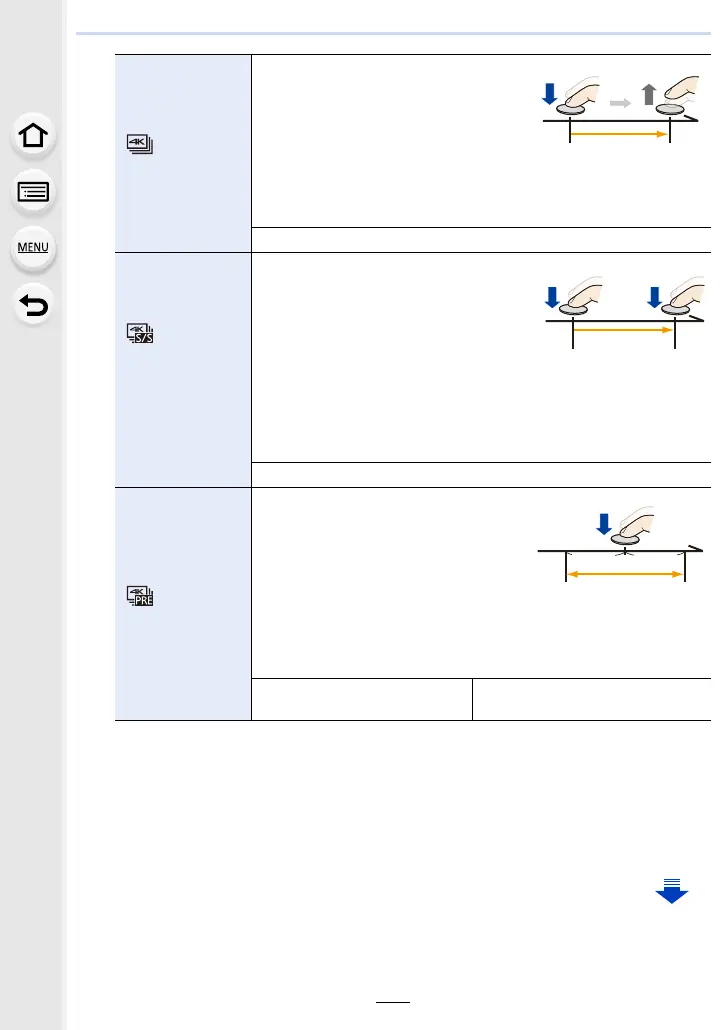
Task: Select the 4K Burst mode icon
Action: (140, 144)
